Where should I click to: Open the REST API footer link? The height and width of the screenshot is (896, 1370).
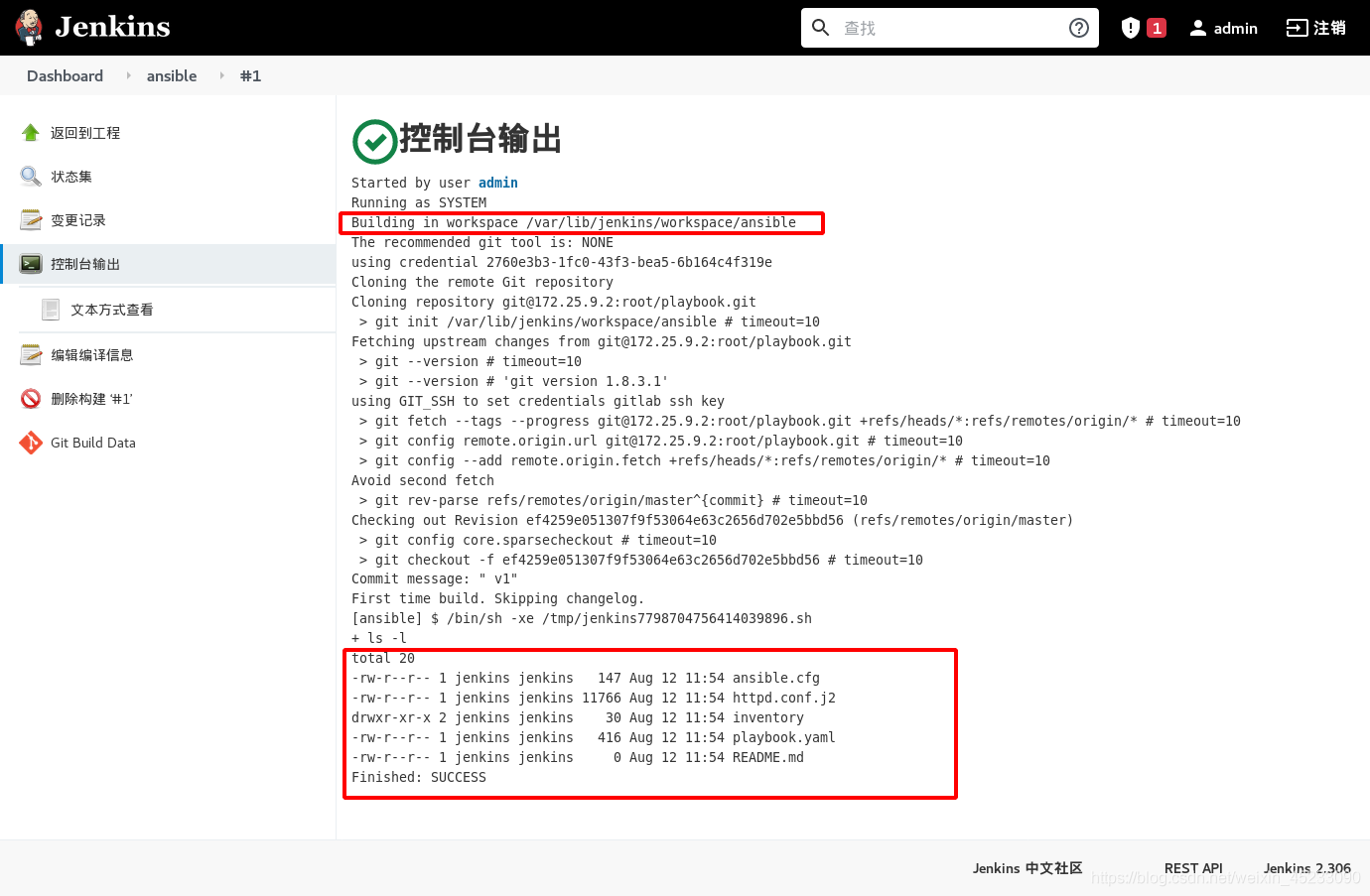point(1193,868)
